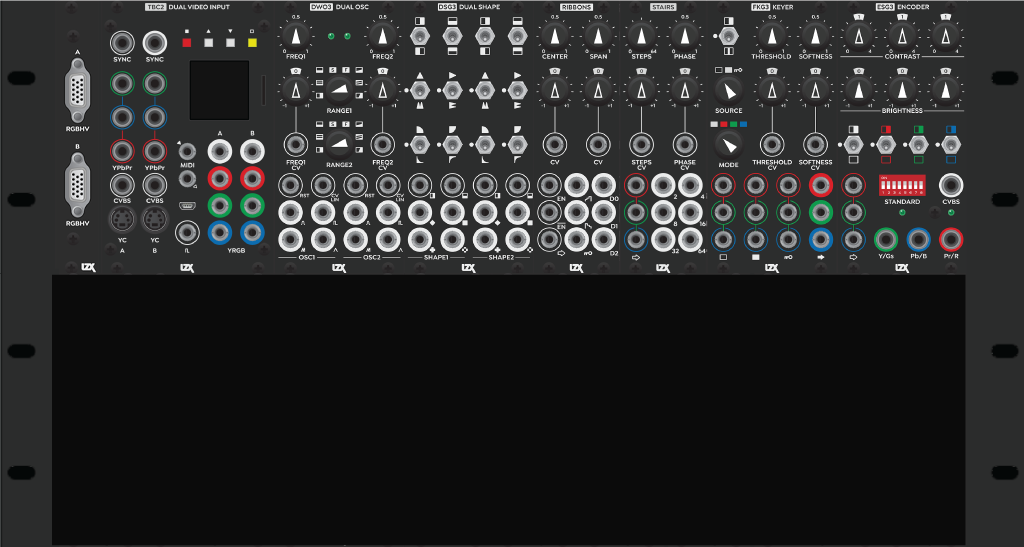The height and width of the screenshot is (547, 1024).
Task: Click the Pb/B blue output jack
Action: [918, 239]
